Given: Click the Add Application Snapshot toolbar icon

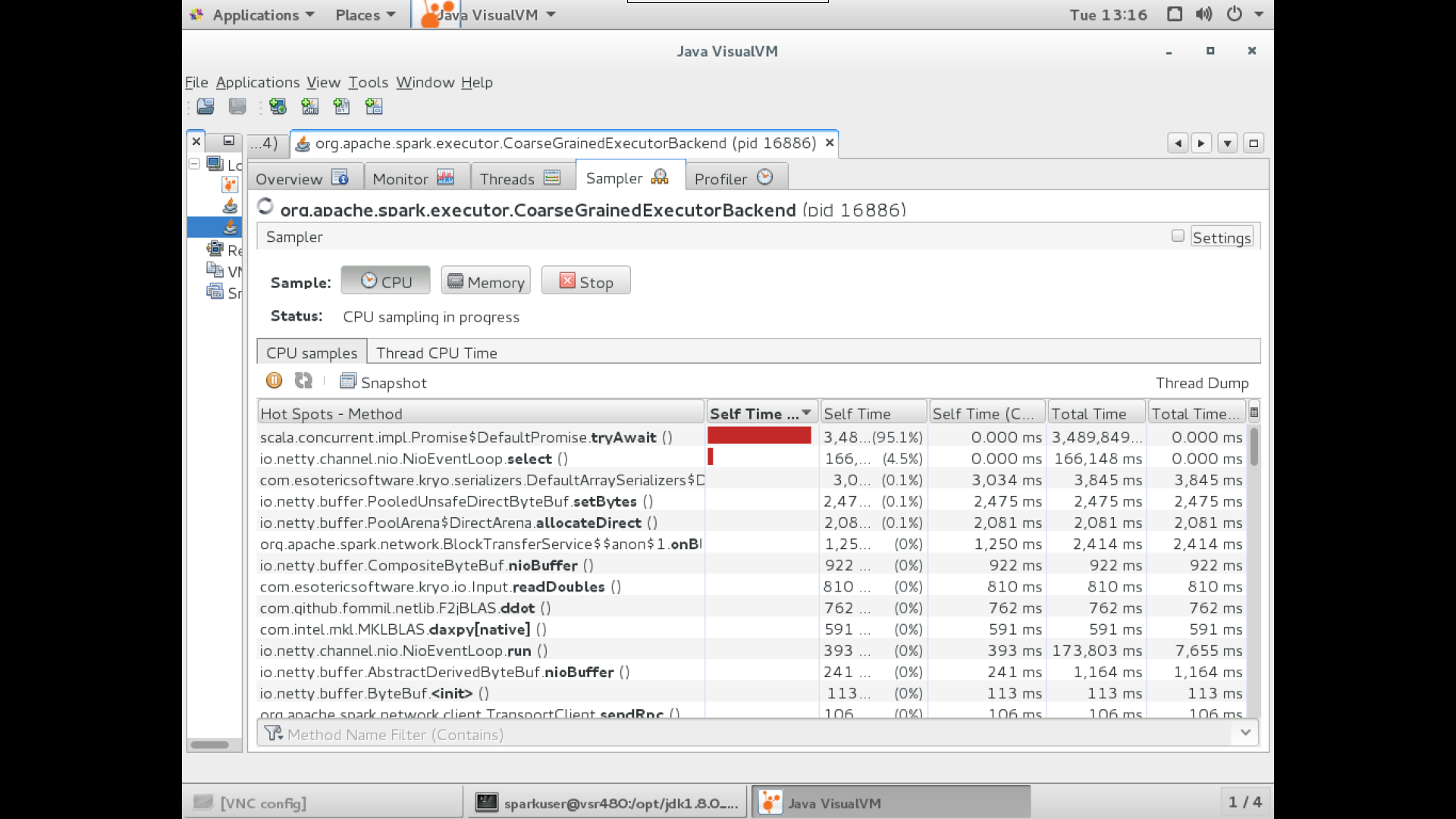Looking at the screenshot, I should [x=374, y=106].
